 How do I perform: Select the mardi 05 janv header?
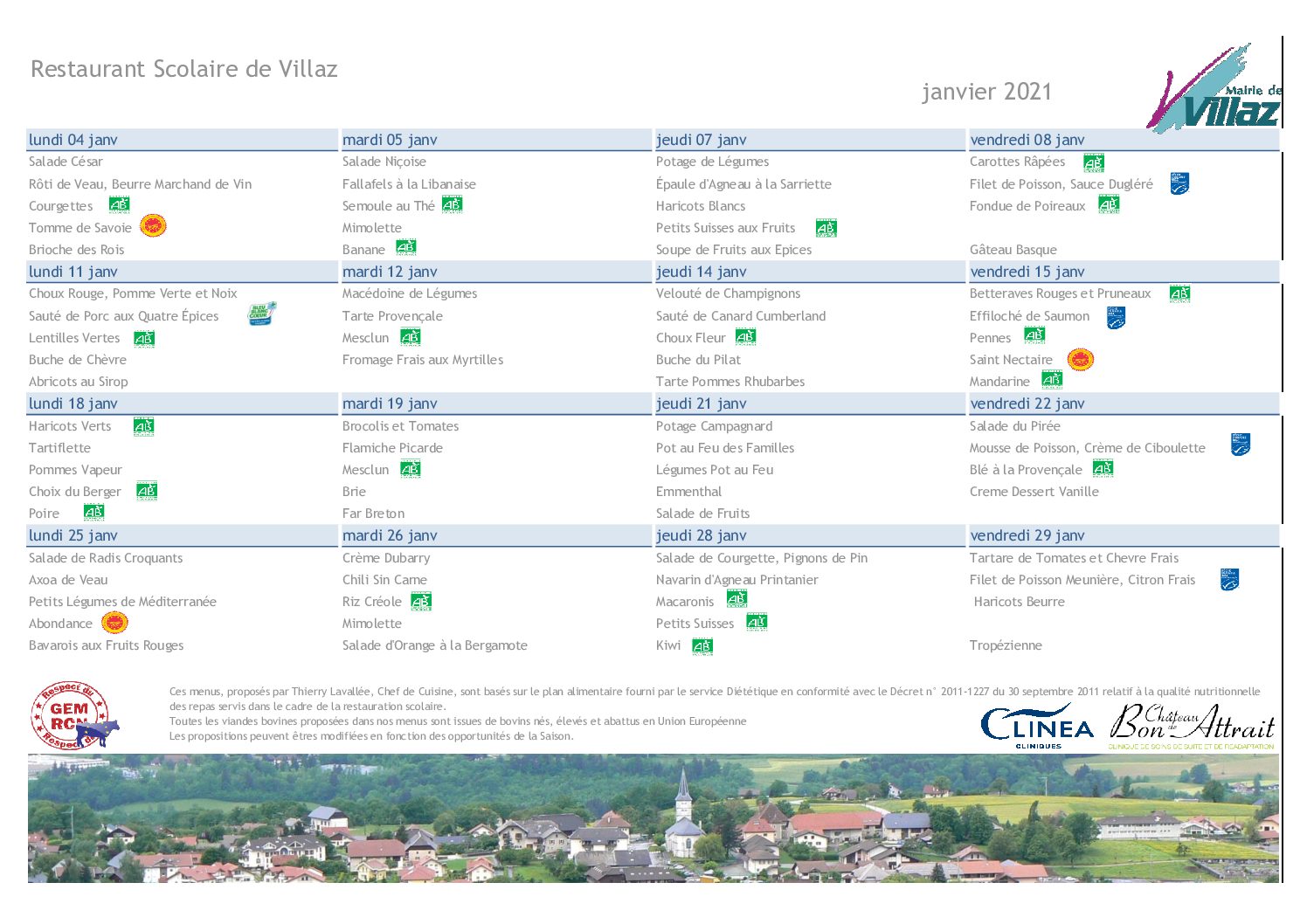tap(495, 140)
